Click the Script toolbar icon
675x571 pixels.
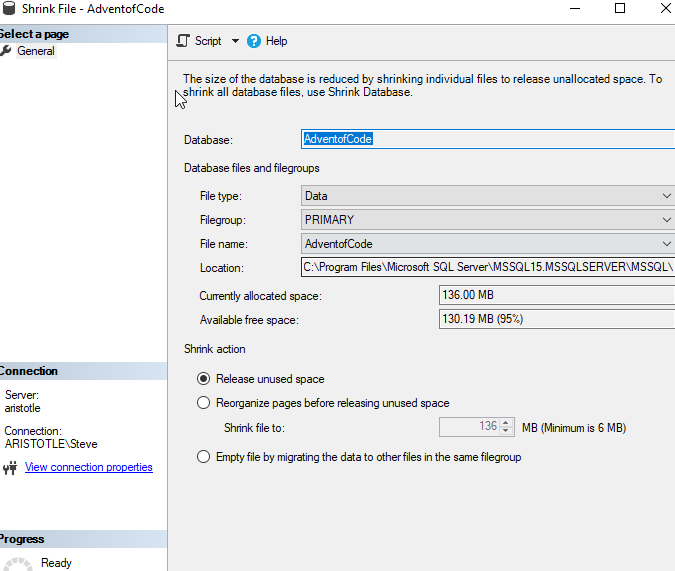coord(183,41)
